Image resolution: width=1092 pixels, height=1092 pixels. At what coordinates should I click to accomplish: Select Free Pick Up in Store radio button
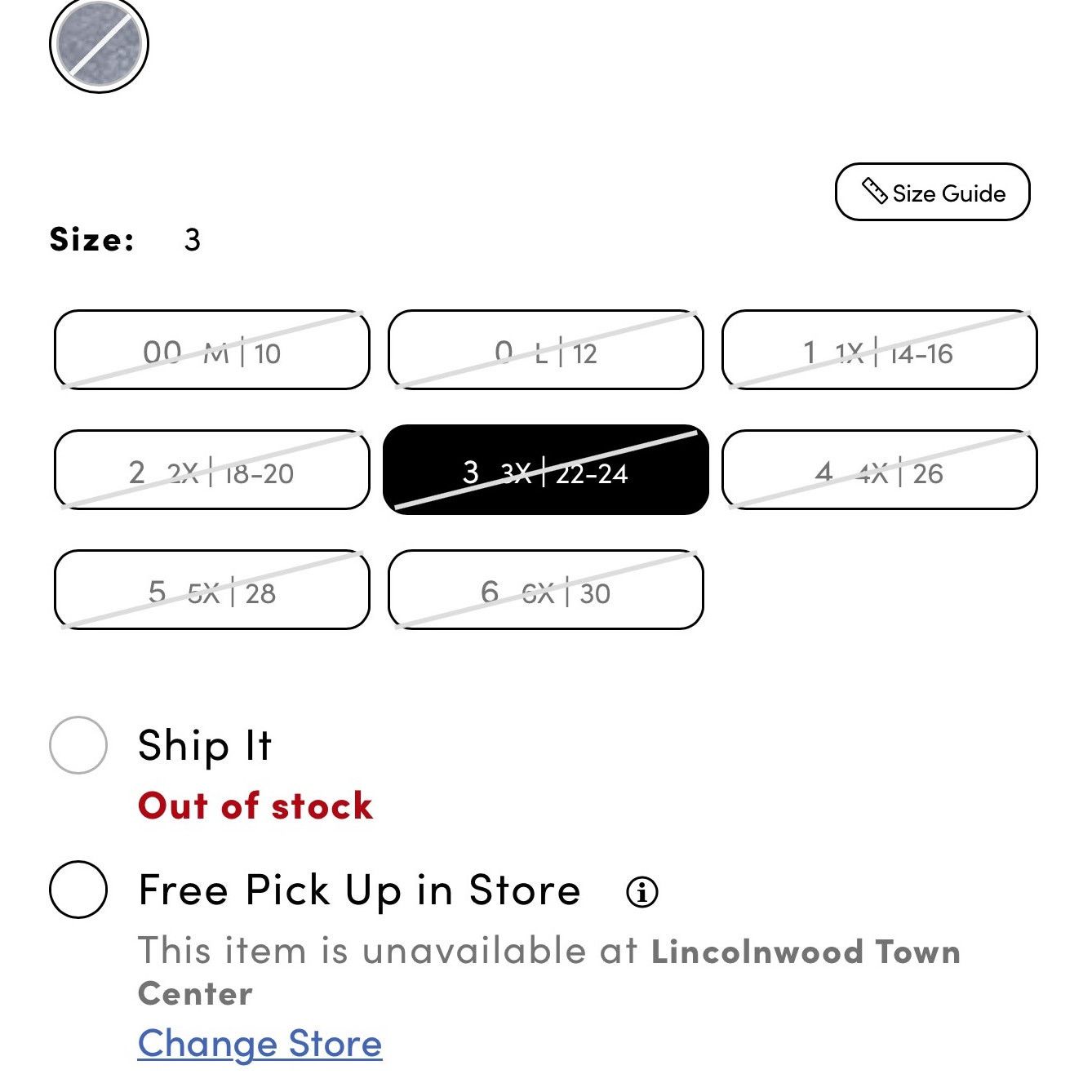click(78, 890)
